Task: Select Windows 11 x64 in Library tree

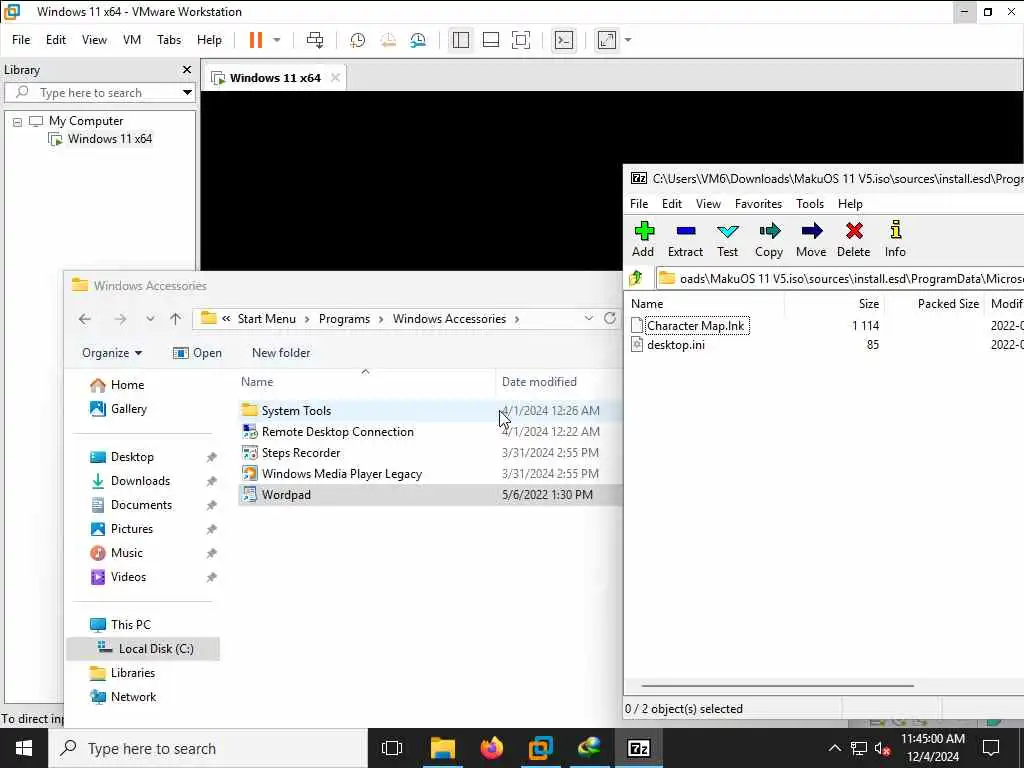Action: pyautogui.click(x=110, y=138)
